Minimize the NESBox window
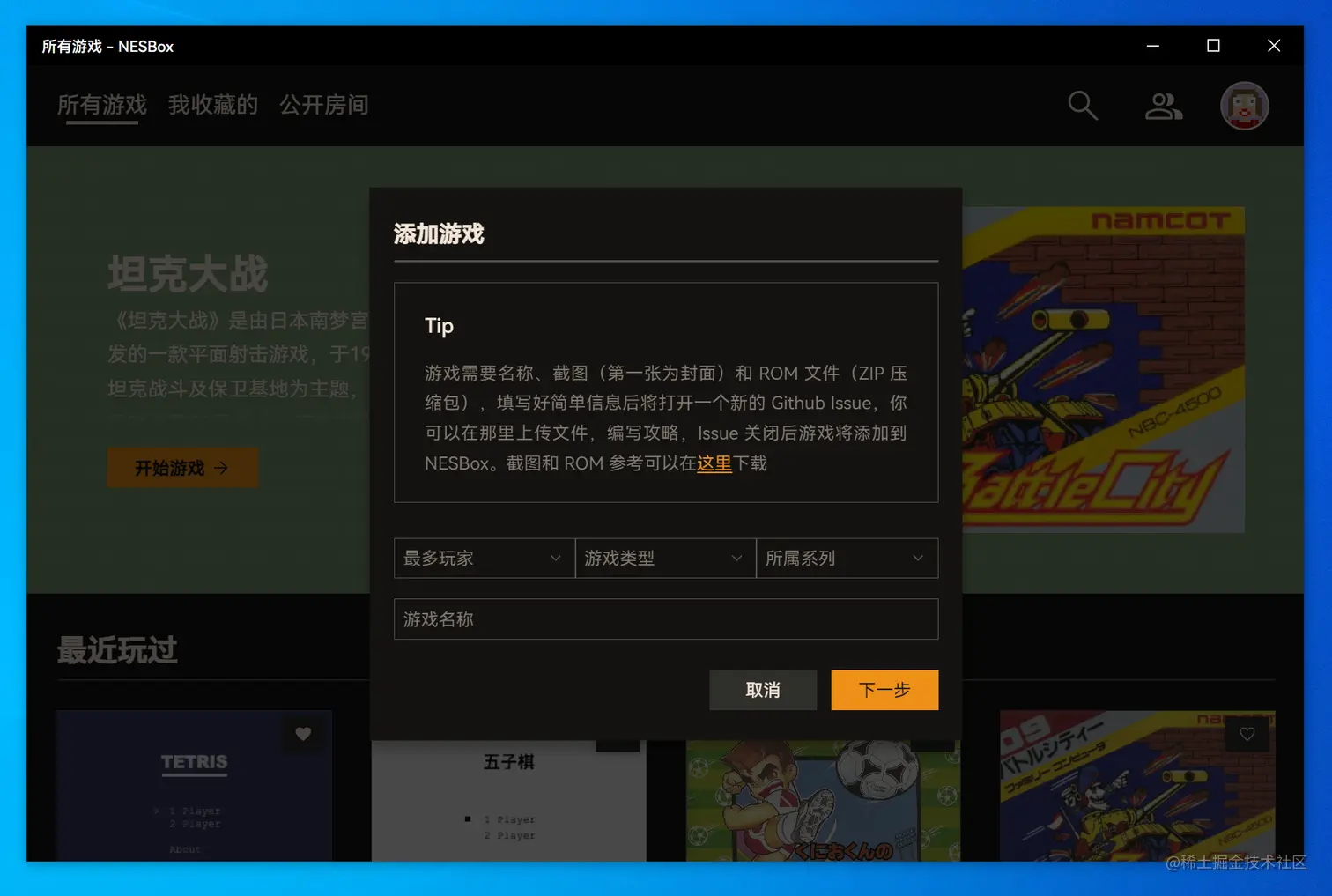Image resolution: width=1332 pixels, height=896 pixels. pos(1152,46)
